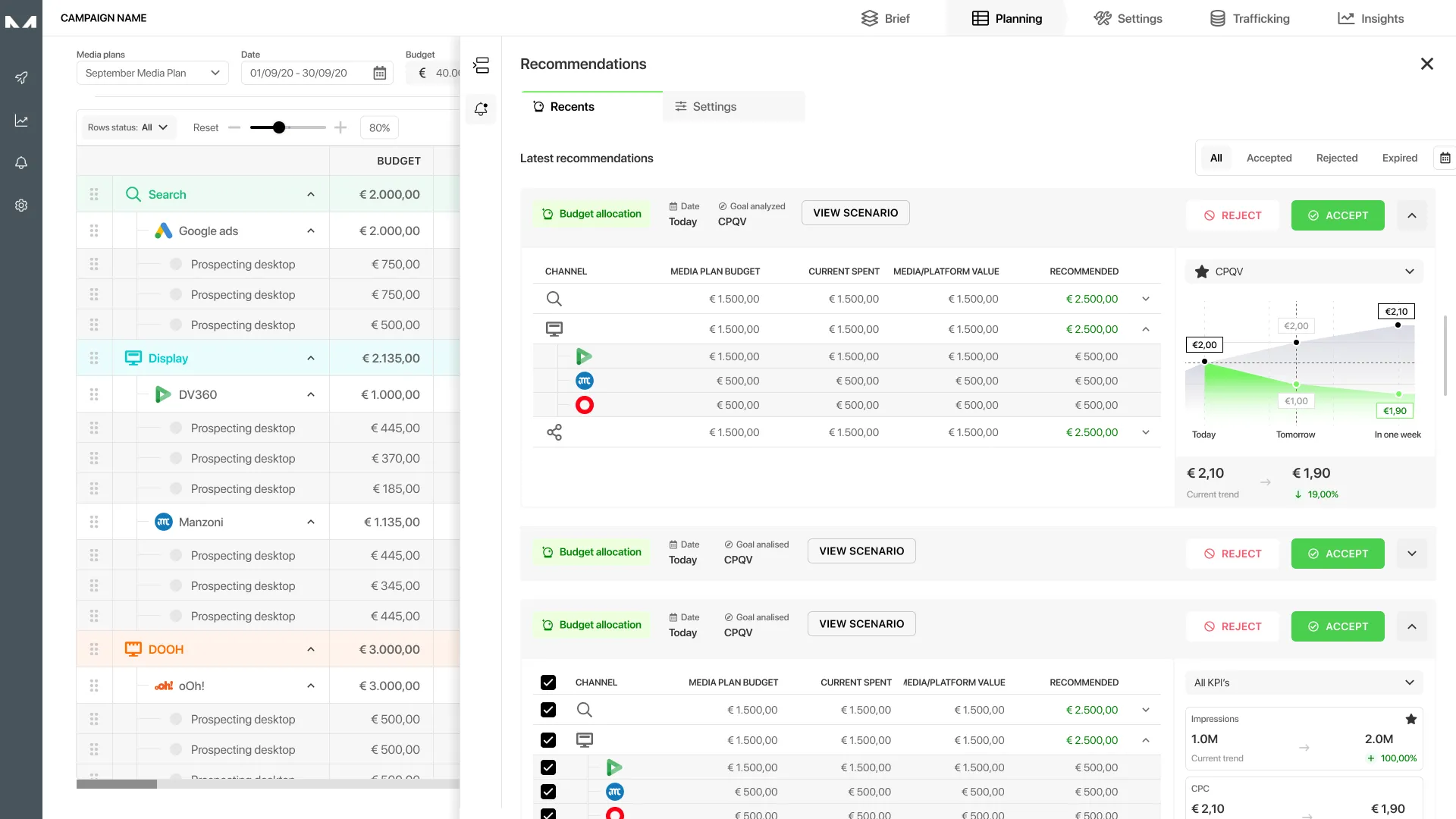This screenshot has width=1456, height=819.
Task: Uncheck the display channel row checkbox
Action: (548, 740)
